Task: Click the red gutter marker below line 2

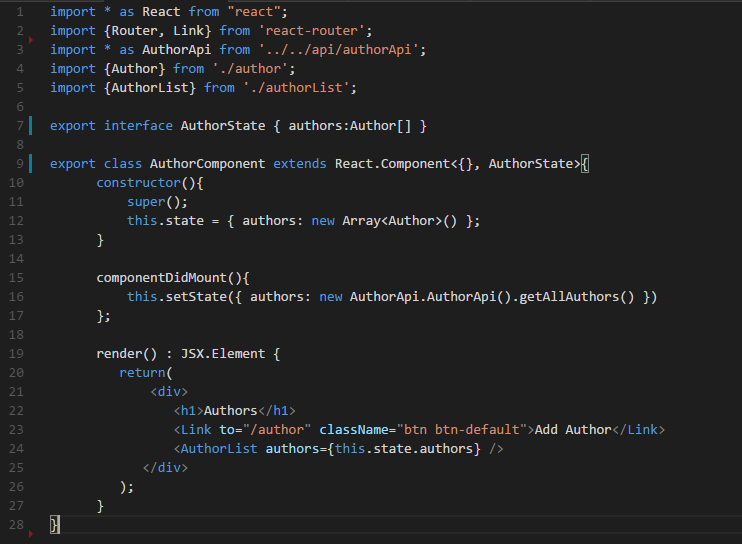Action: (x=31, y=40)
